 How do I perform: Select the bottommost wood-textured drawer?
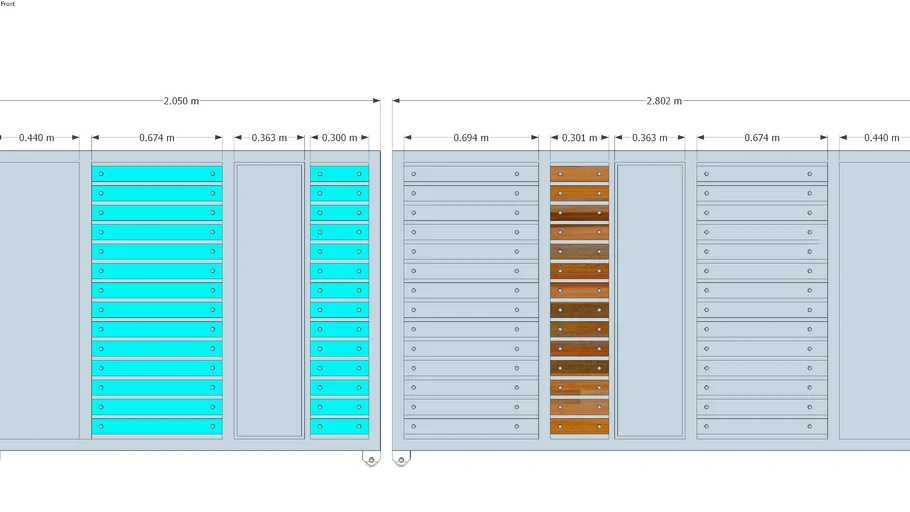tap(579, 427)
